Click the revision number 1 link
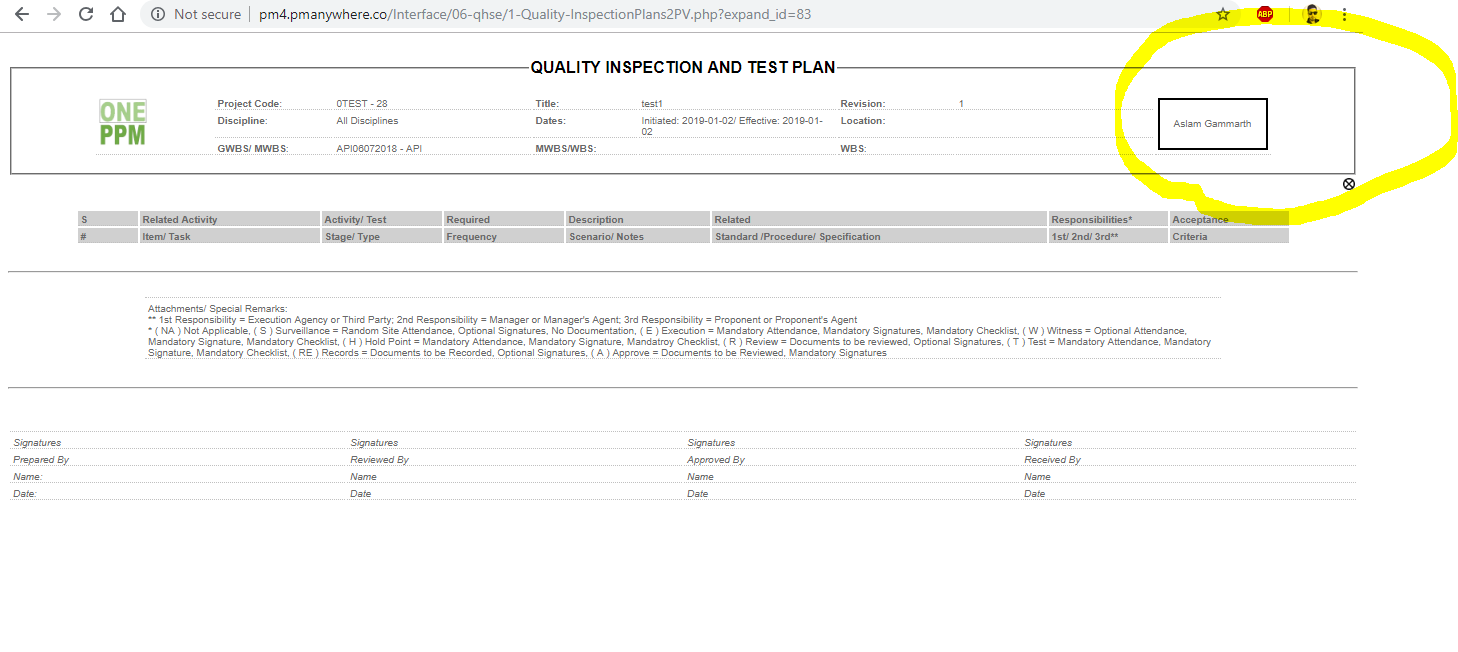Viewport: 1458px width, 652px height. click(961, 104)
